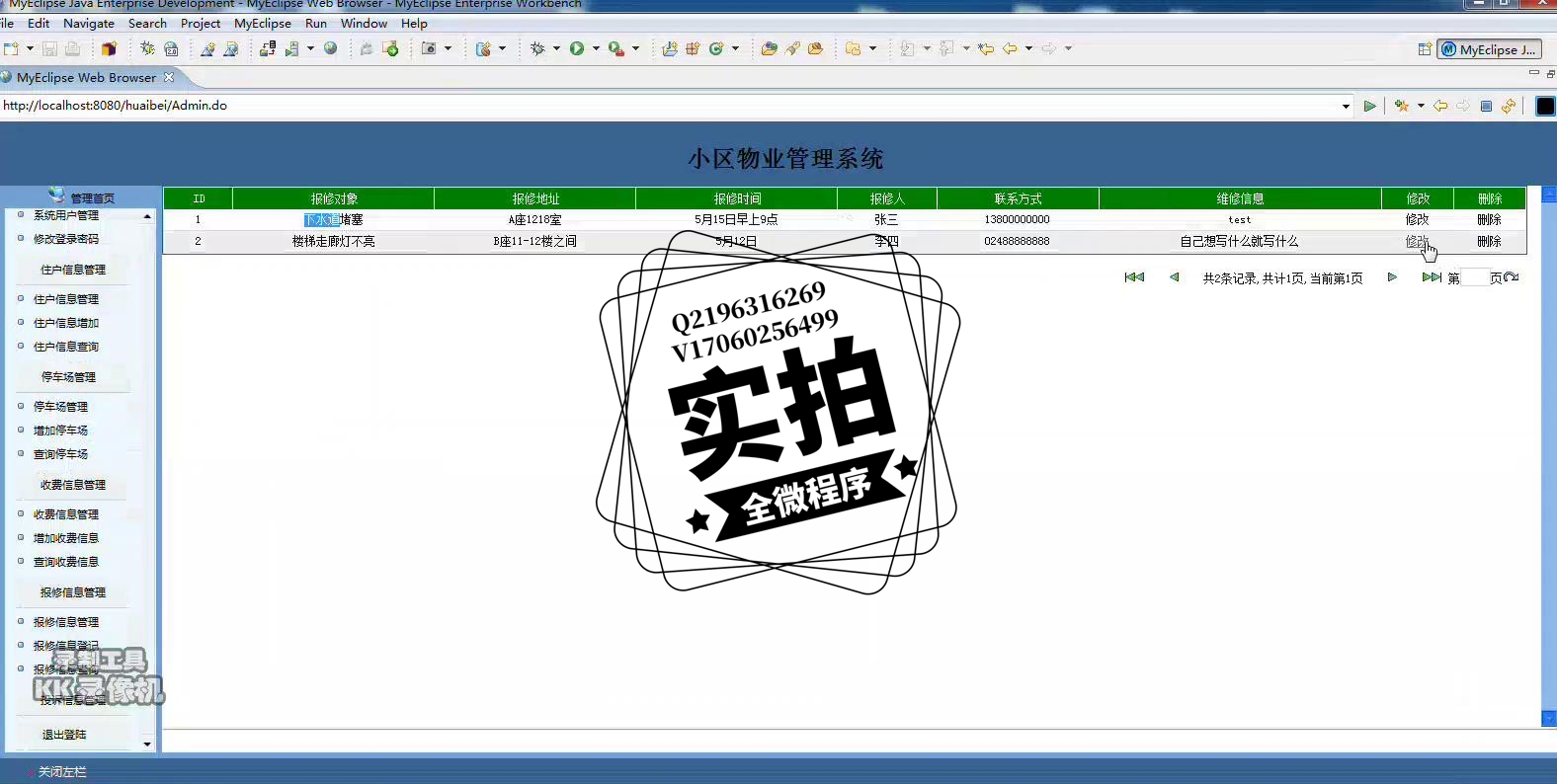
Task: Click the sidebar scroll up arrow
Action: click(147, 216)
